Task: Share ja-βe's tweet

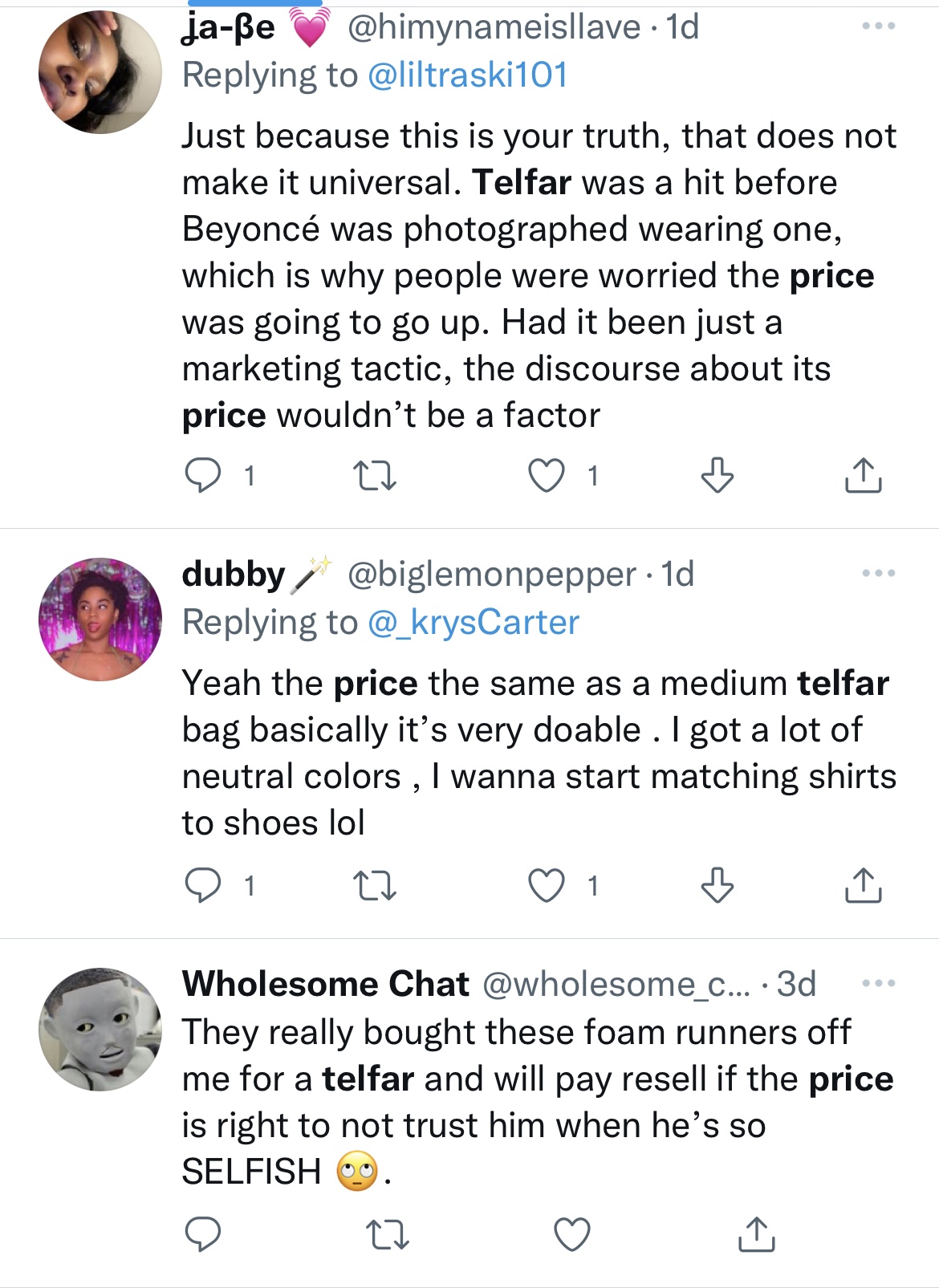Action: click(863, 476)
